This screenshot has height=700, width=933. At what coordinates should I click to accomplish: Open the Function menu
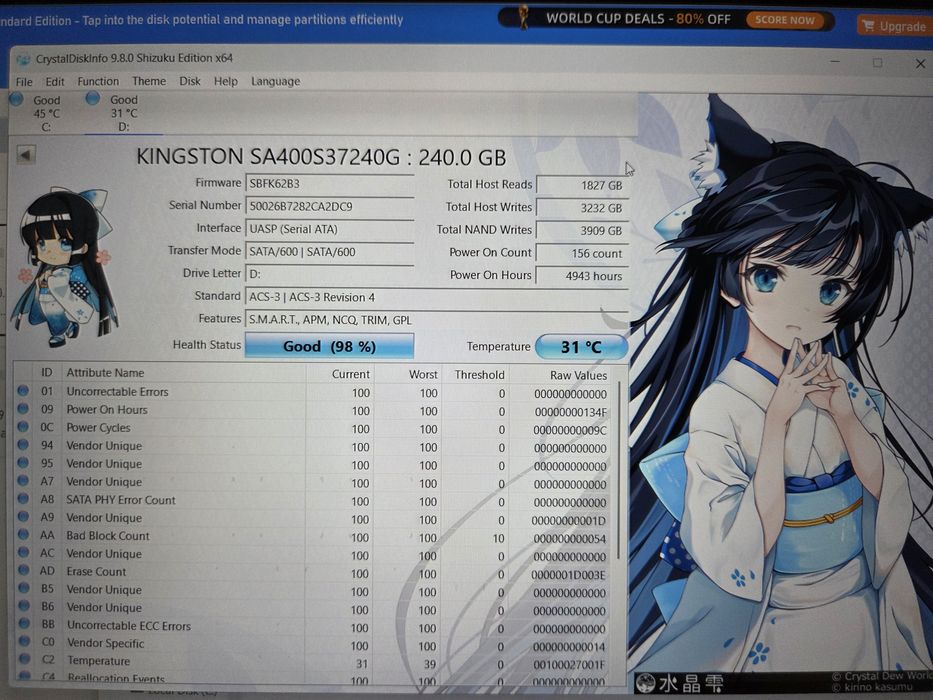[98, 81]
